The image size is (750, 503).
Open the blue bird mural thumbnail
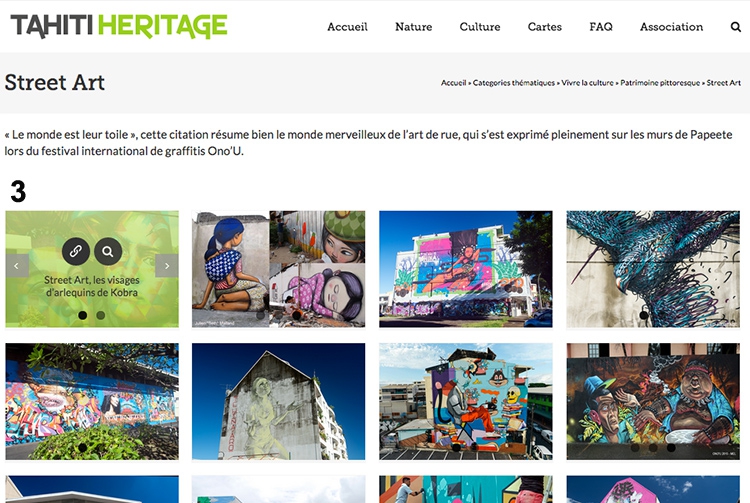point(653,269)
